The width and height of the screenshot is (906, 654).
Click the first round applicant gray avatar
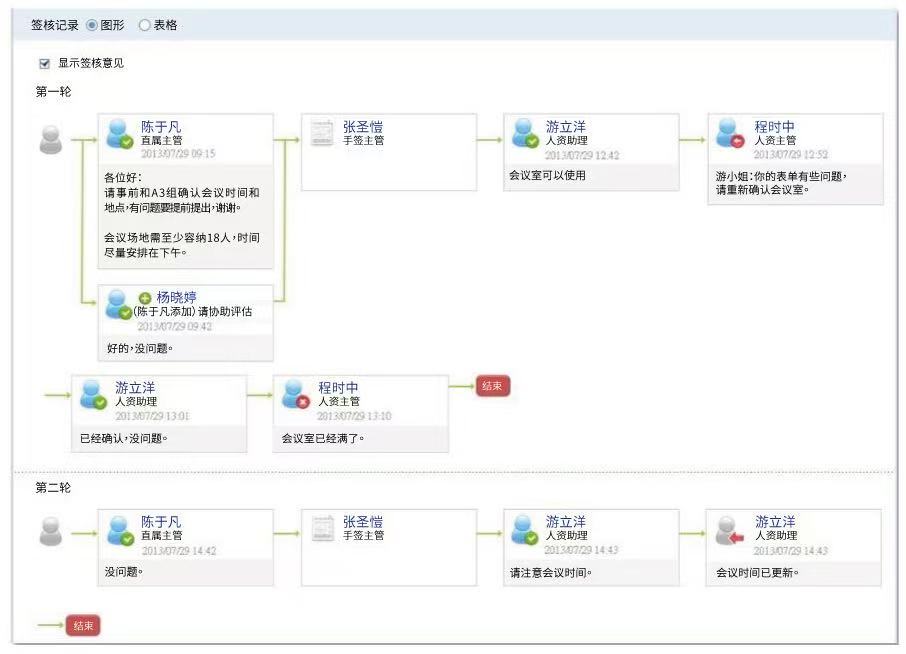point(50,140)
